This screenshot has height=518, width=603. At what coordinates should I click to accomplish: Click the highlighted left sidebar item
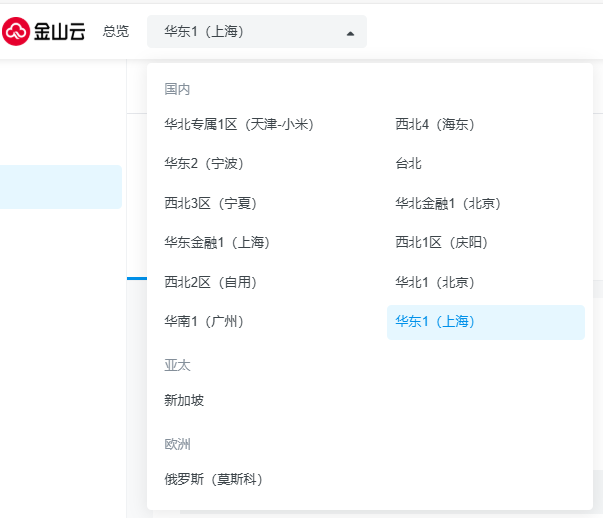(x=60, y=187)
